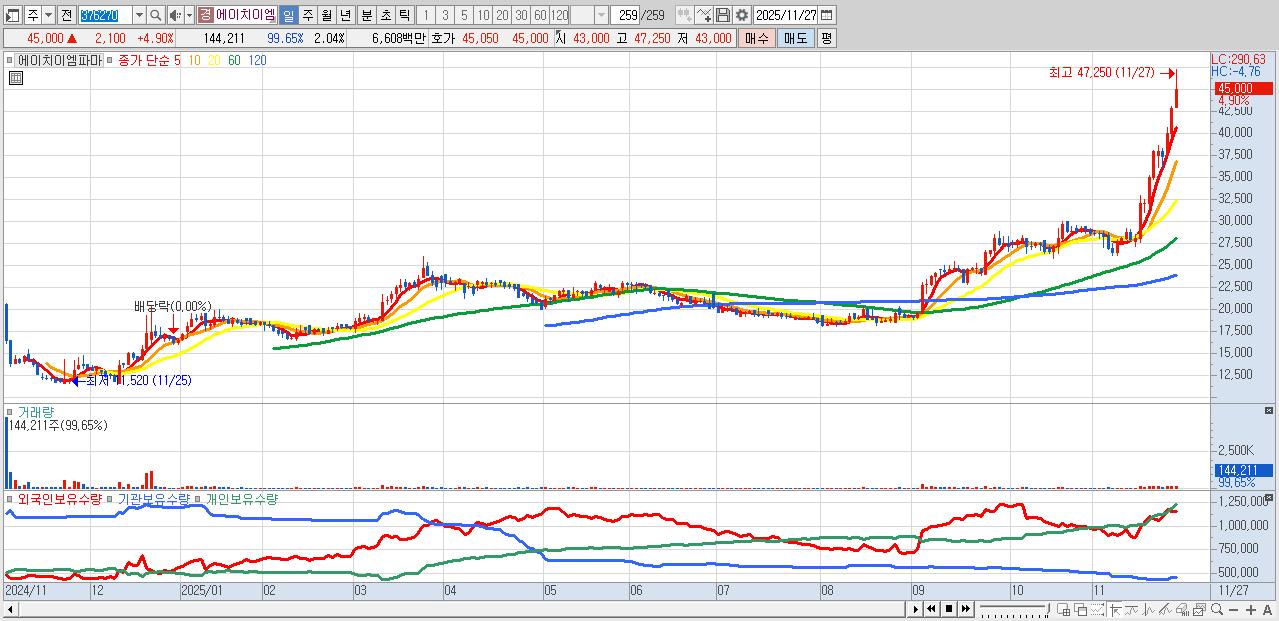Click the save floppy disk icon
The width and height of the screenshot is (1279, 621).
(x=722, y=15)
